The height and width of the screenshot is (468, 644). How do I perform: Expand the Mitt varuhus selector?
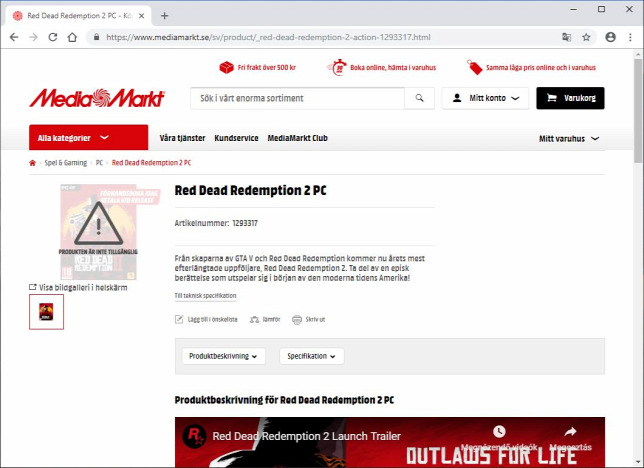[569, 138]
